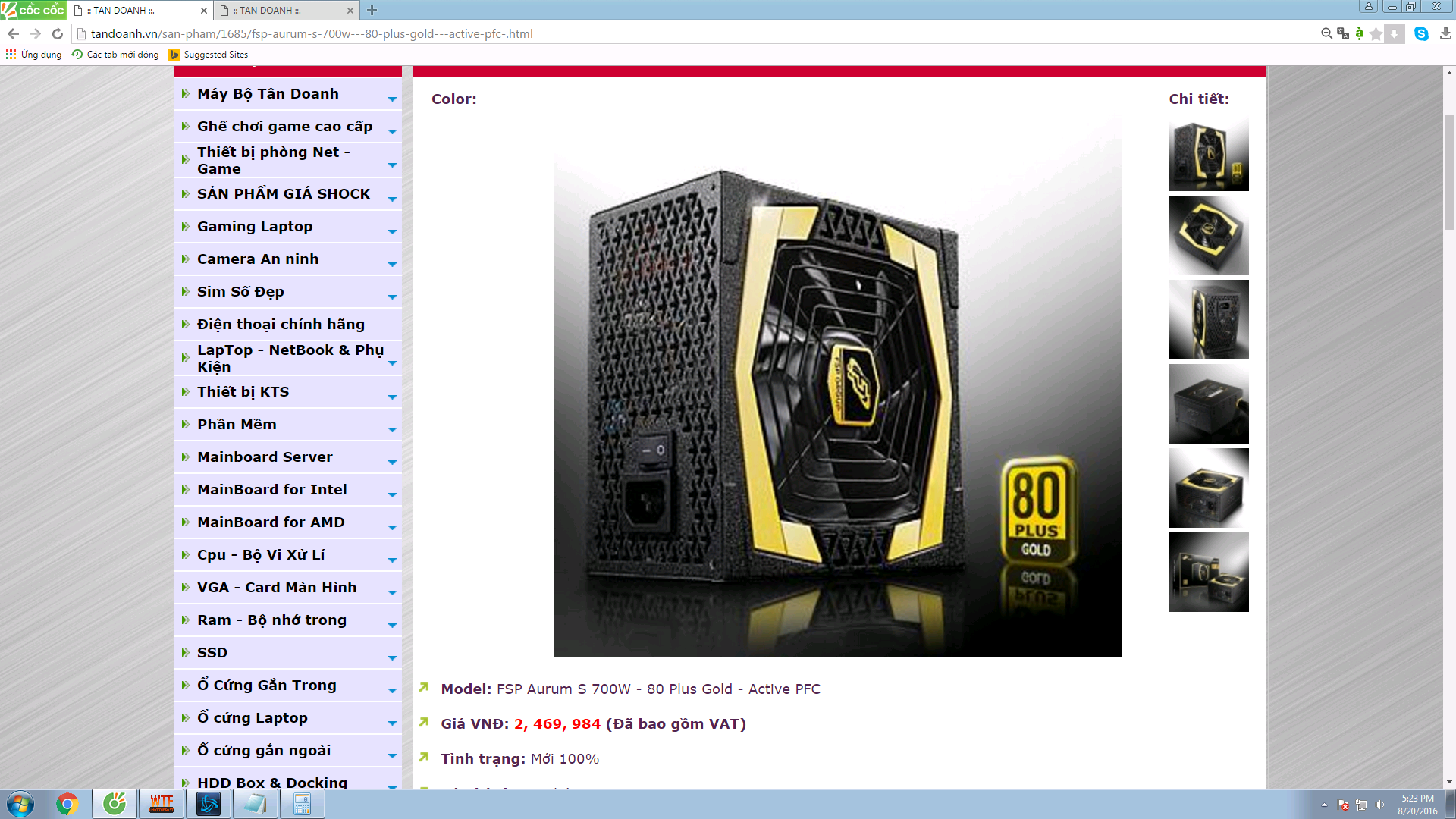
Task: Open the Ổ cứng gắn ngoài category
Action: (288, 751)
